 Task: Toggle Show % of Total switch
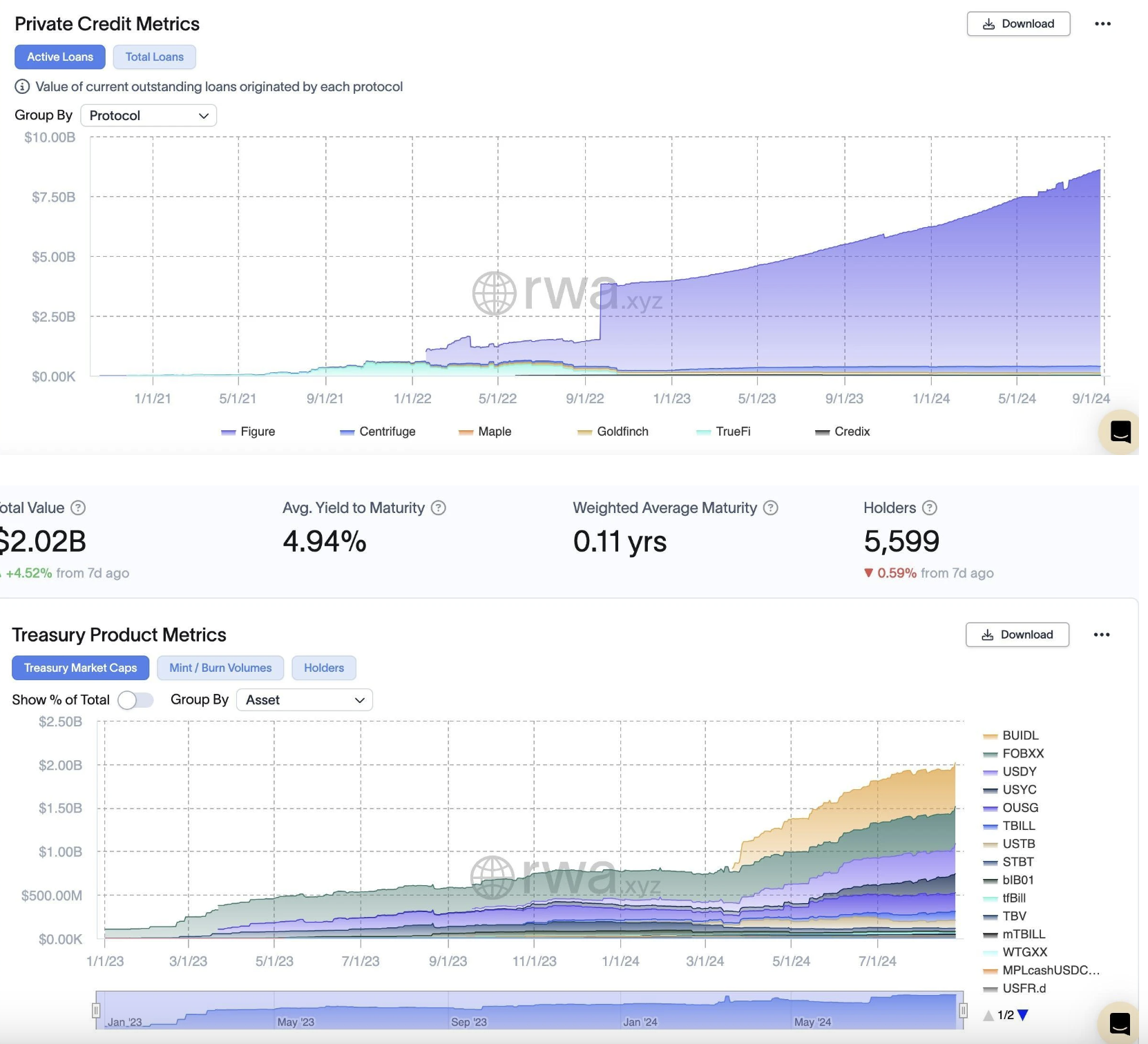[135, 700]
